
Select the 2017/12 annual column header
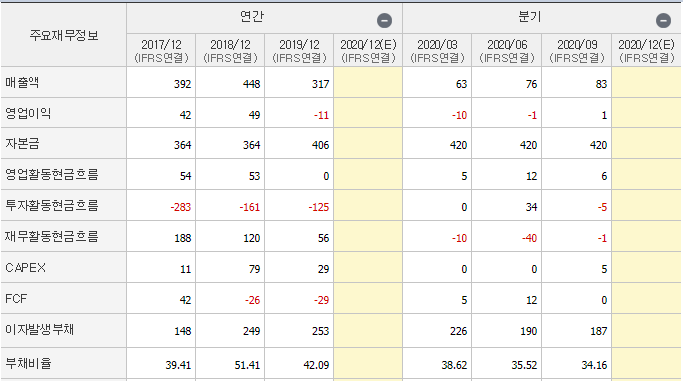pos(161,51)
